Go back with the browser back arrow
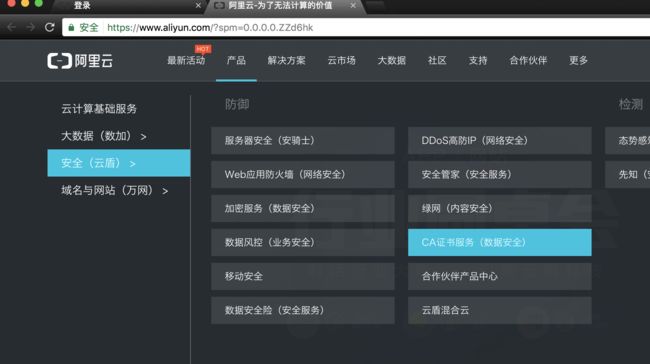 [x=11, y=27]
